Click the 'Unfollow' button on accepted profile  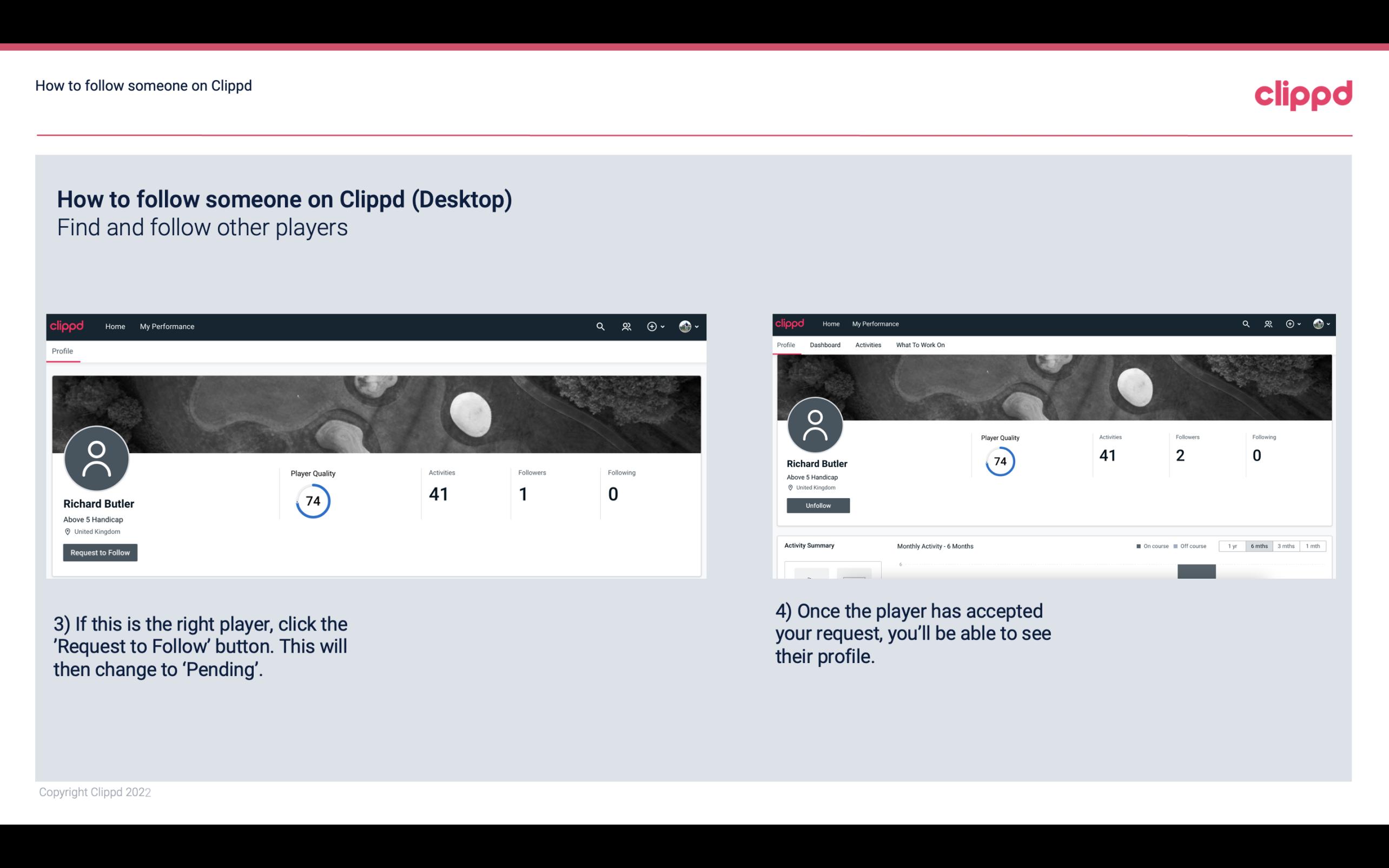click(817, 505)
